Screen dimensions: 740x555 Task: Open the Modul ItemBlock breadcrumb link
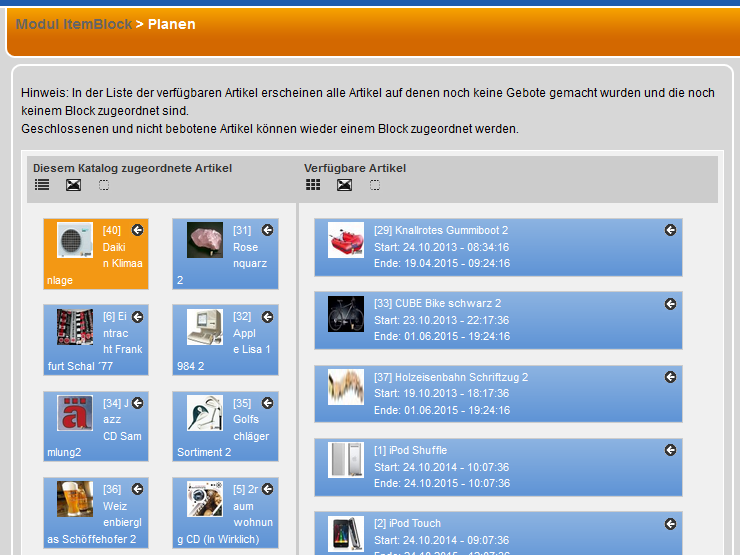click(74, 24)
